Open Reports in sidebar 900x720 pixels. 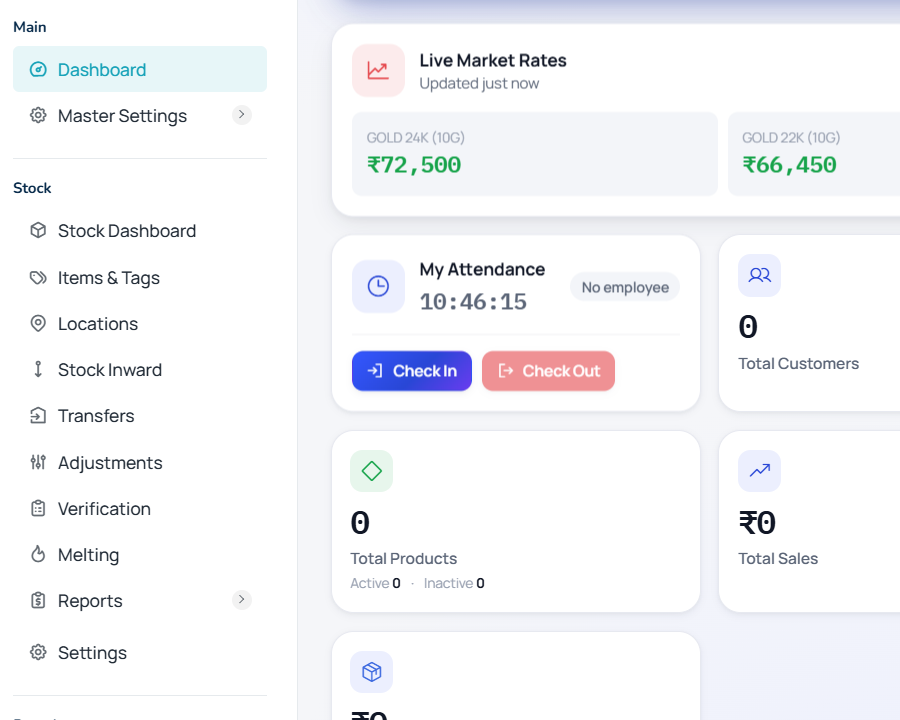[139, 601]
